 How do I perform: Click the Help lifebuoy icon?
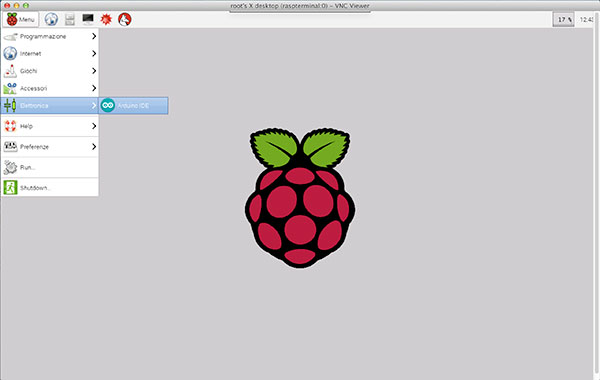[10, 126]
